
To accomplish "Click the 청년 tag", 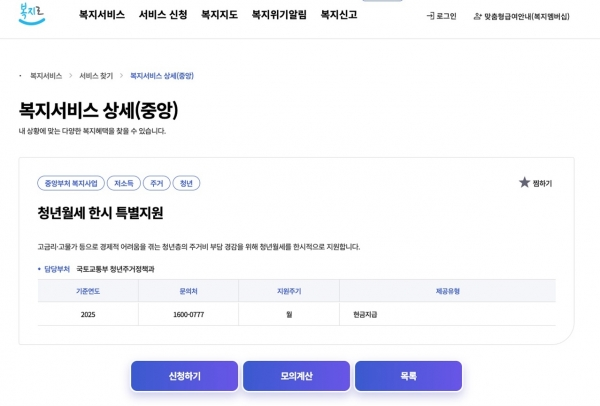I will [x=186, y=183].
